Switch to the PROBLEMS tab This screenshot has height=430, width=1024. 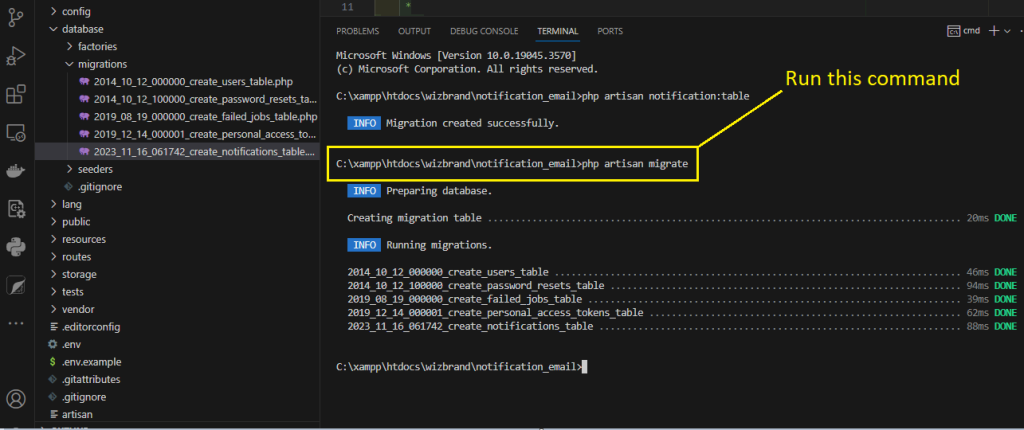point(357,31)
